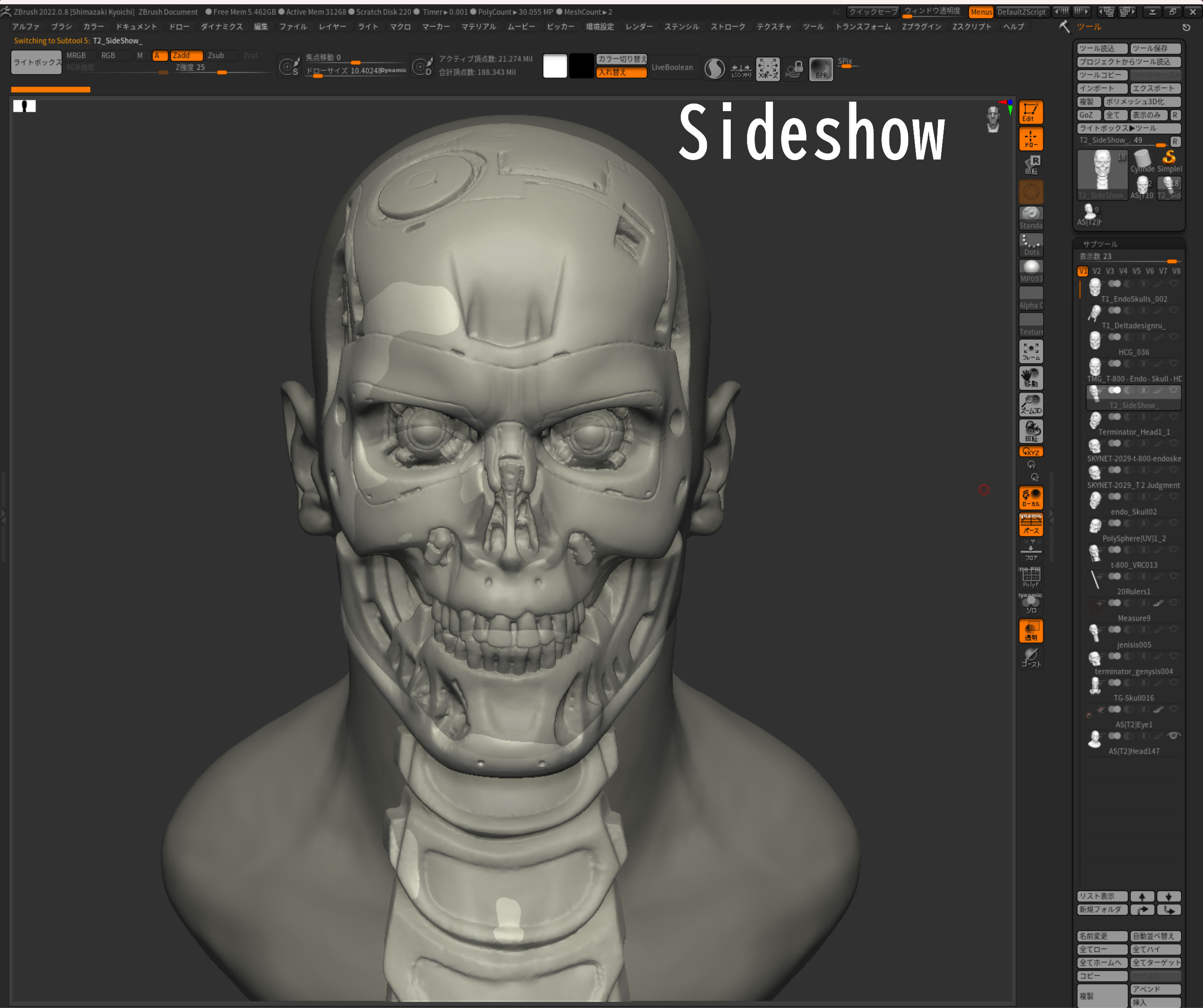The height and width of the screenshot is (1008, 1203).
Task: Open the Brush (ブラシ) menu
Action: [x=61, y=27]
